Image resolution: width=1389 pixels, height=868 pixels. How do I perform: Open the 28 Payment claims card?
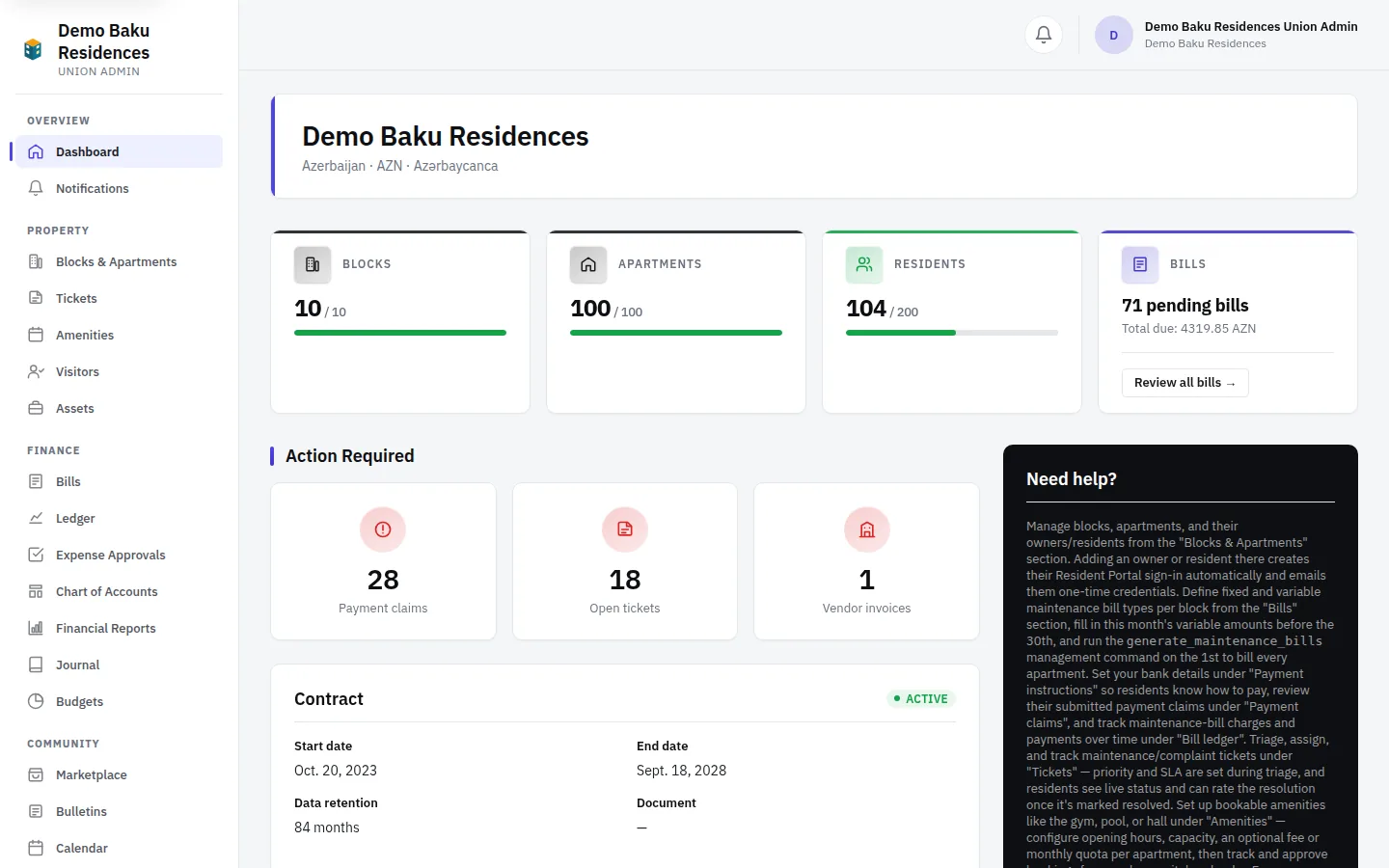coord(383,561)
